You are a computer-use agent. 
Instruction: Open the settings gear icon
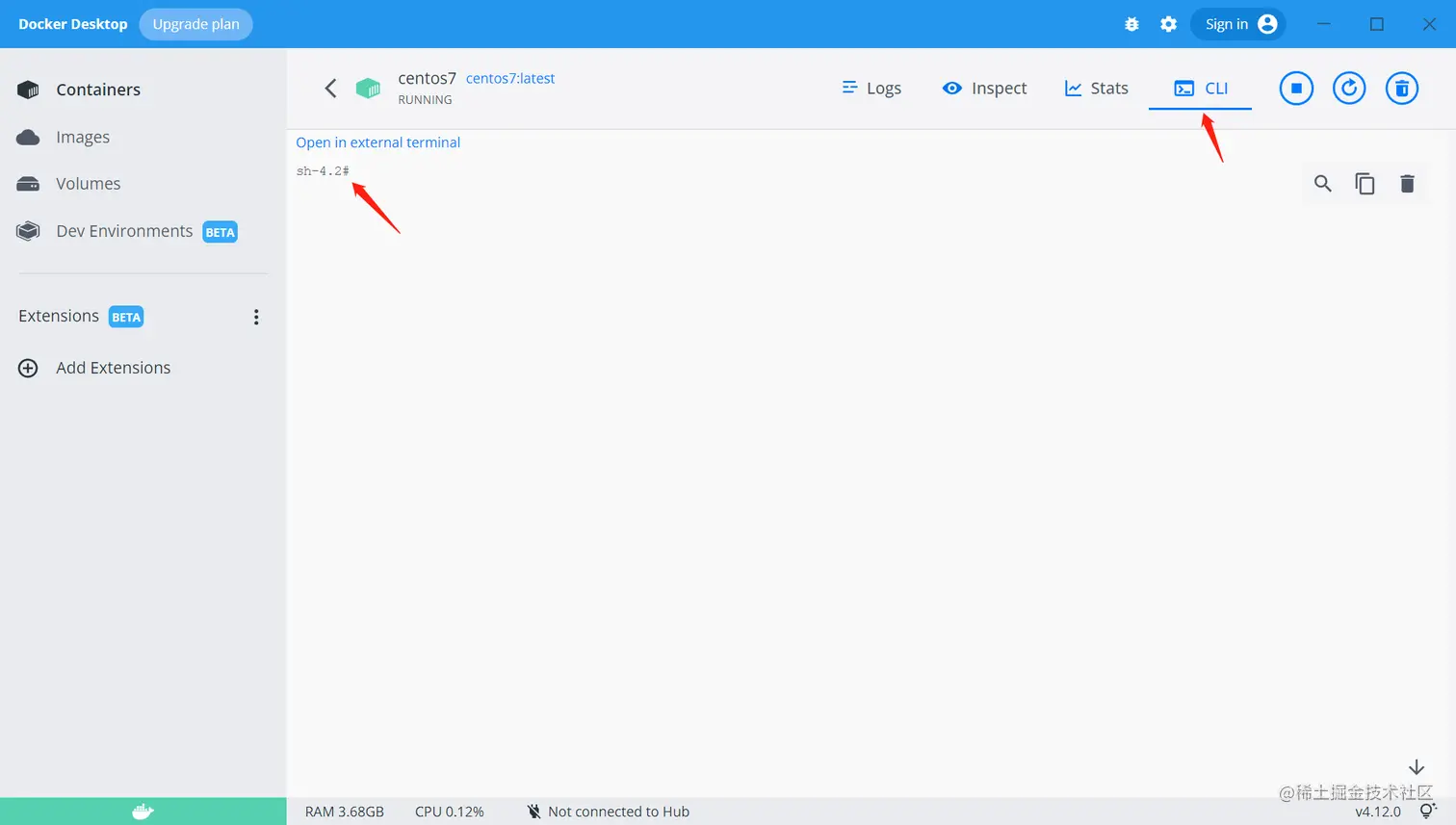click(1168, 24)
